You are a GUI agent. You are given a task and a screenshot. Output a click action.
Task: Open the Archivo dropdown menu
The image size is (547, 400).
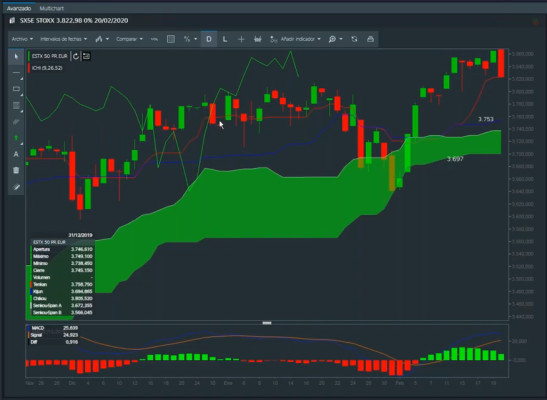click(x=22, y=39)
